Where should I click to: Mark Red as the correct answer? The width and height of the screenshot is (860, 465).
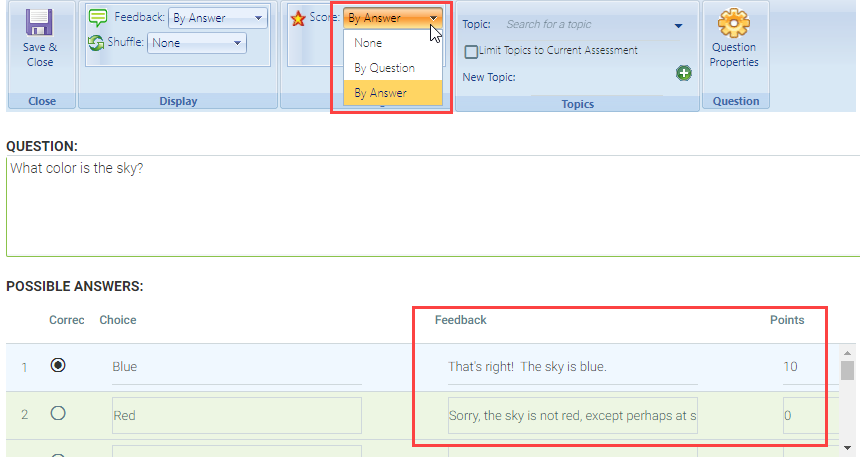[58, 413]
